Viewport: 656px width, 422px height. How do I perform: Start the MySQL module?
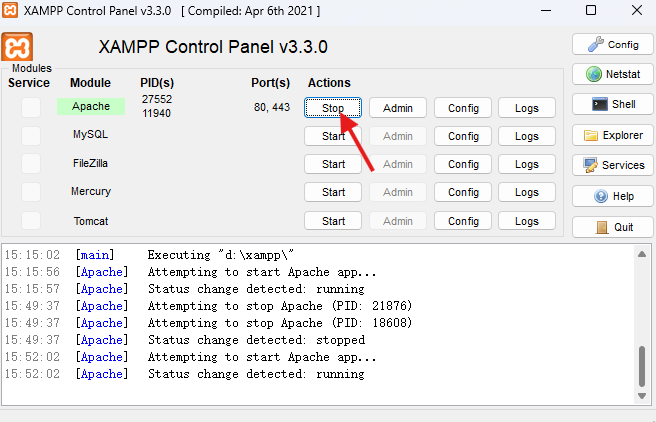333,136
